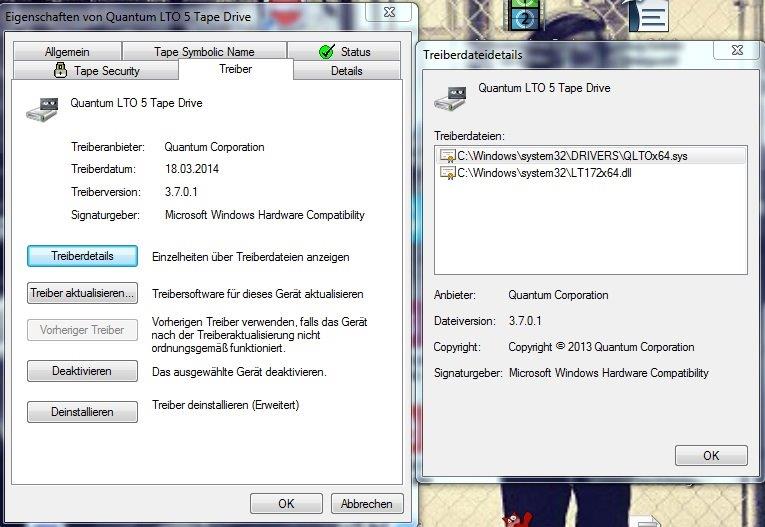The width and height of the screenshot is (765, 527).
Task: Click certificate icon beside LT172x64.dll
Action: pos(447,173)
